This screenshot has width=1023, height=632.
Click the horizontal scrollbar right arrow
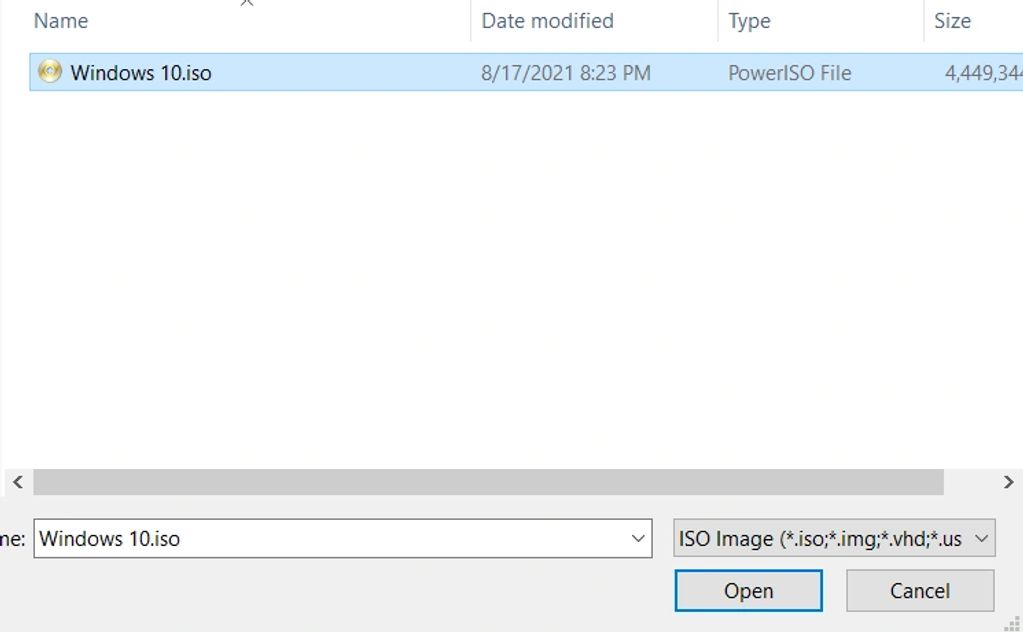(1009, 482)
